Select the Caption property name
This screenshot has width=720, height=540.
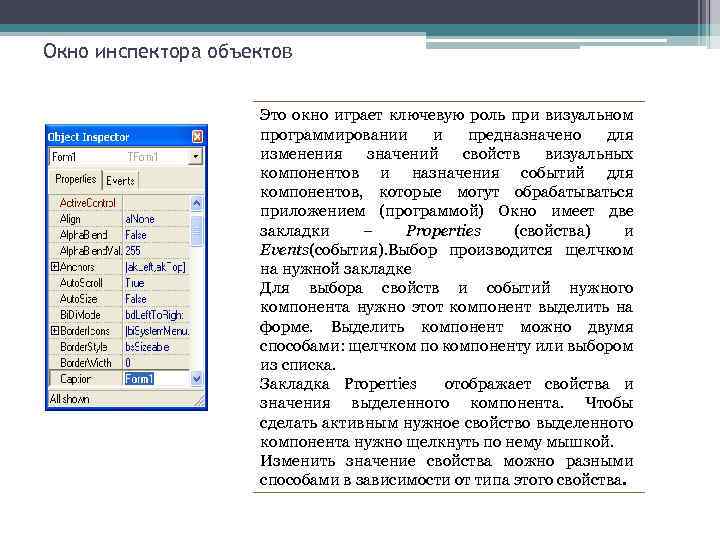76,379
